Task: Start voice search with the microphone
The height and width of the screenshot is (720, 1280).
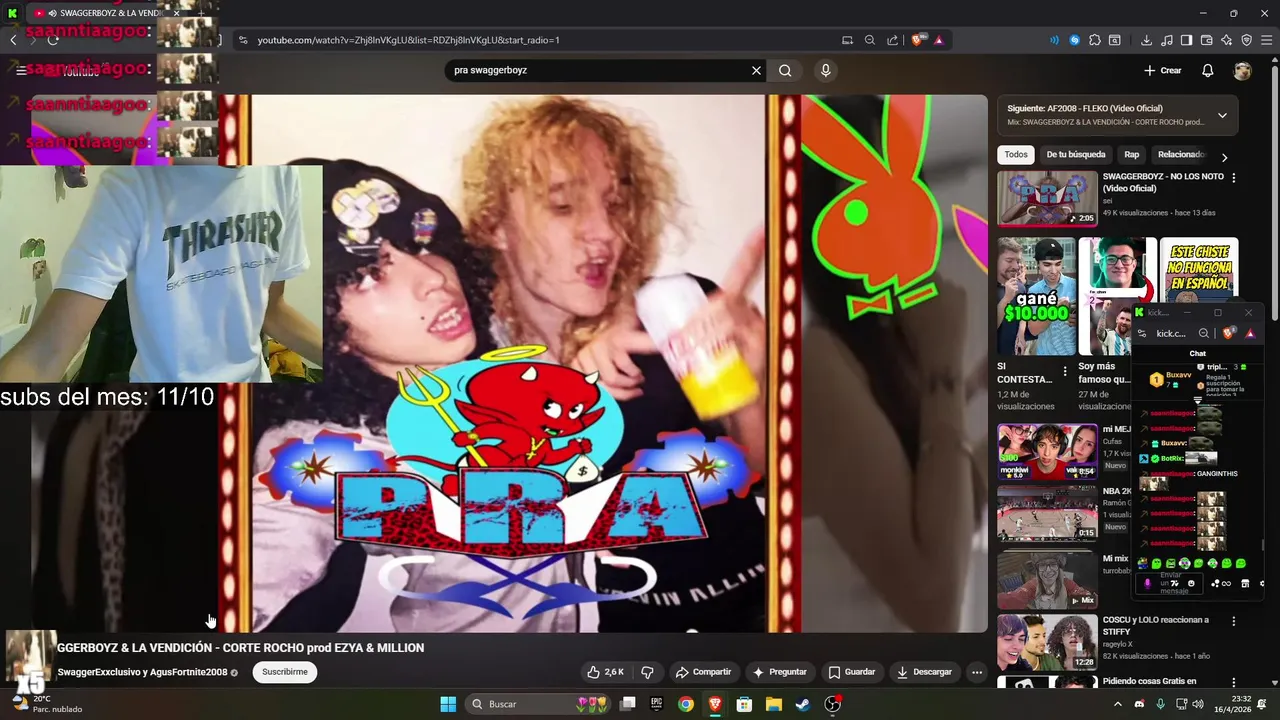Action: tap(825, 70)
